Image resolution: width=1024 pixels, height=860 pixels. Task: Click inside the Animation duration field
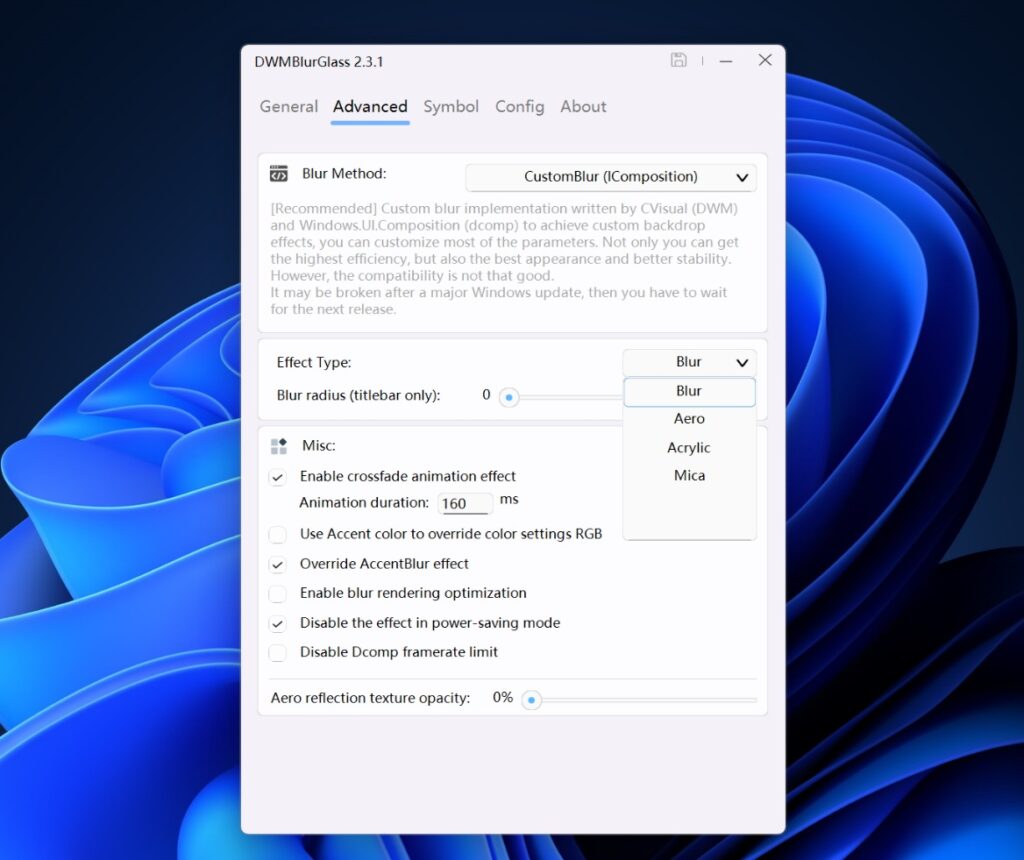(464, 503)
